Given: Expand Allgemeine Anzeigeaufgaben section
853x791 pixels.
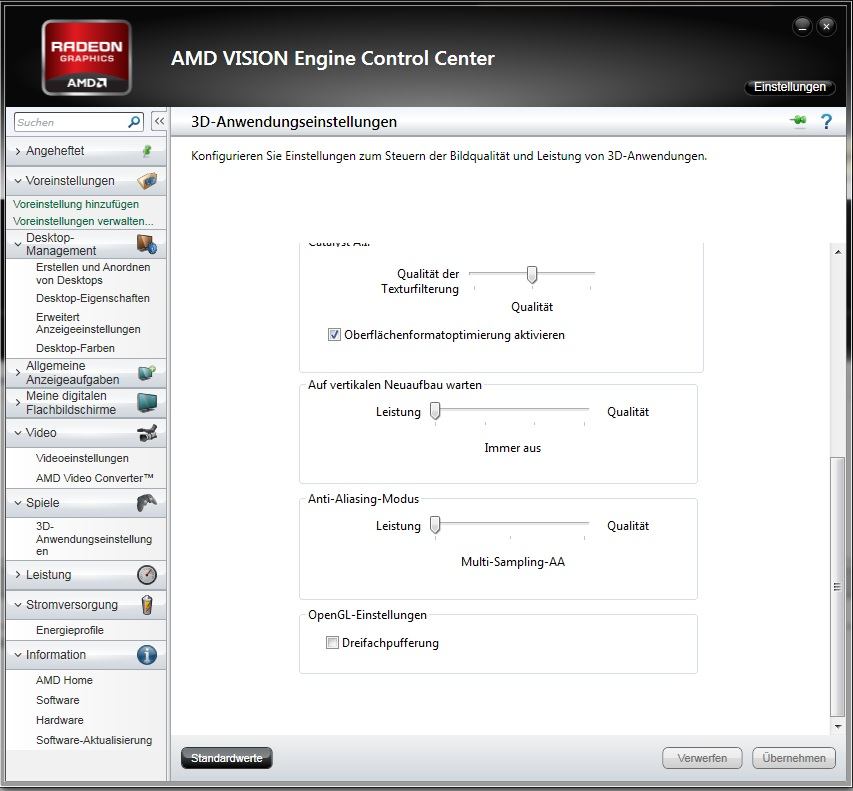Looking at the screenshot, I should coord(18,373).
